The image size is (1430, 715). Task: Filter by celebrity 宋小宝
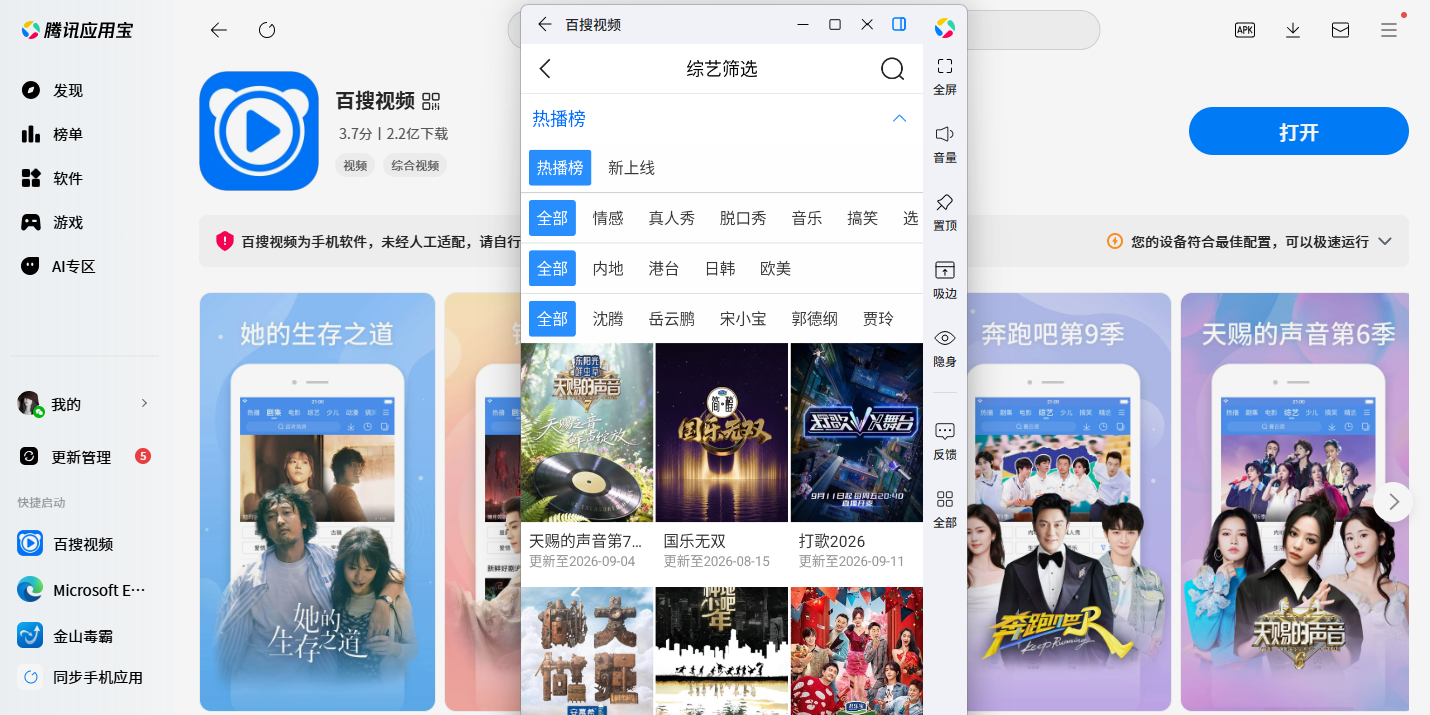pos(743,318)
